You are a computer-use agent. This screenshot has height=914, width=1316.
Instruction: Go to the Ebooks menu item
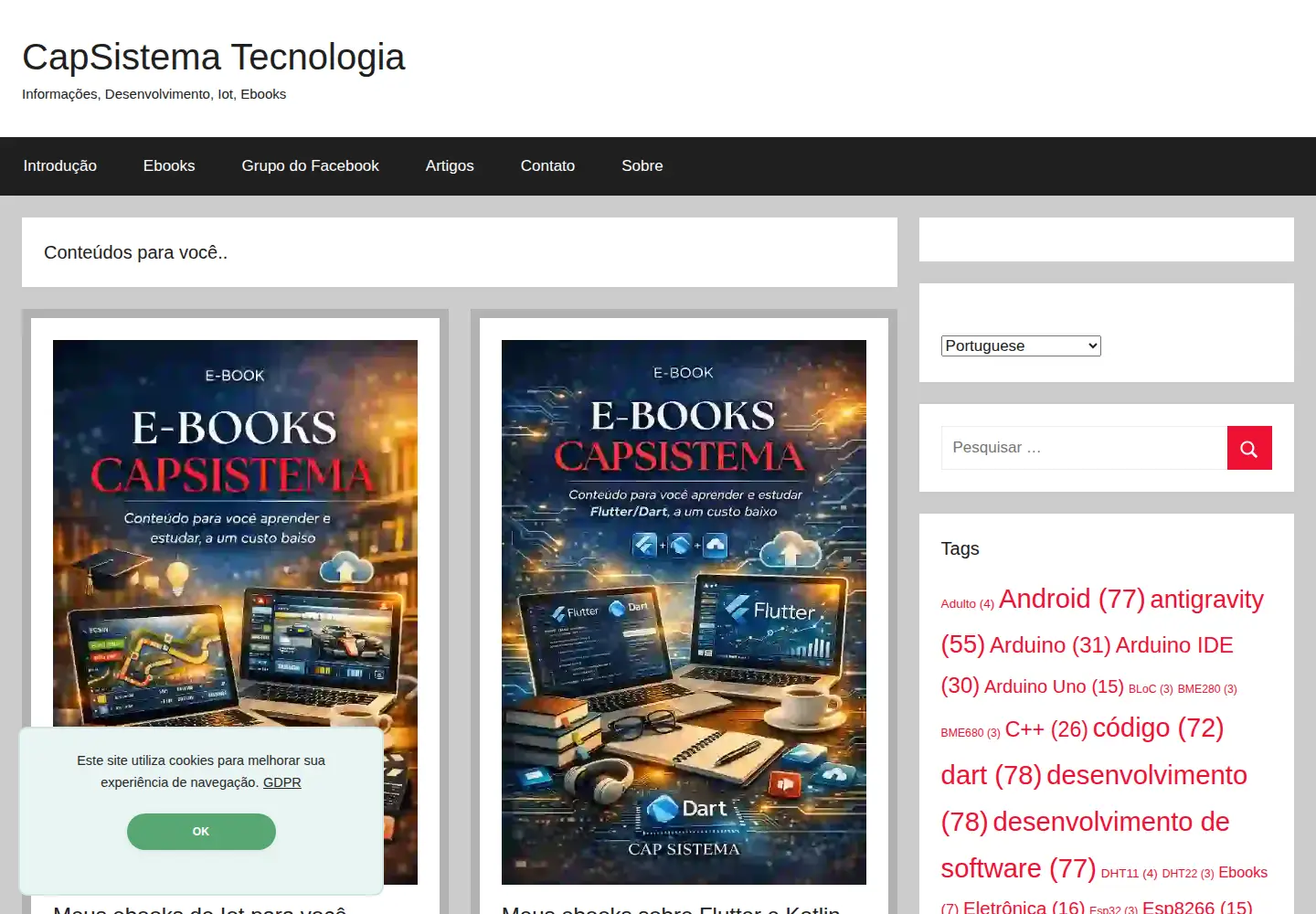click(x=169, y=165)
